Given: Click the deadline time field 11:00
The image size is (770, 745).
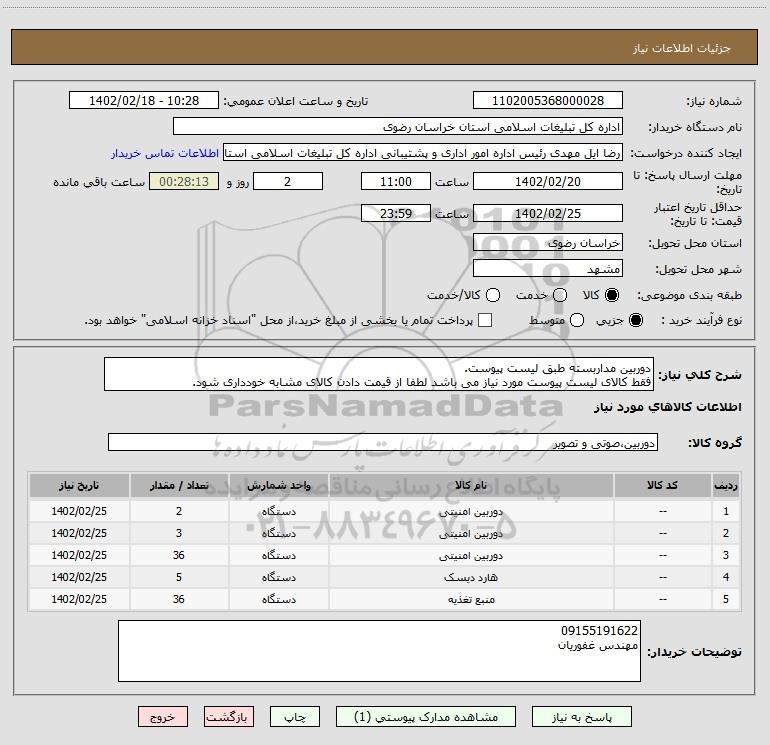Looking at the screenshot, I should [396, 181].
